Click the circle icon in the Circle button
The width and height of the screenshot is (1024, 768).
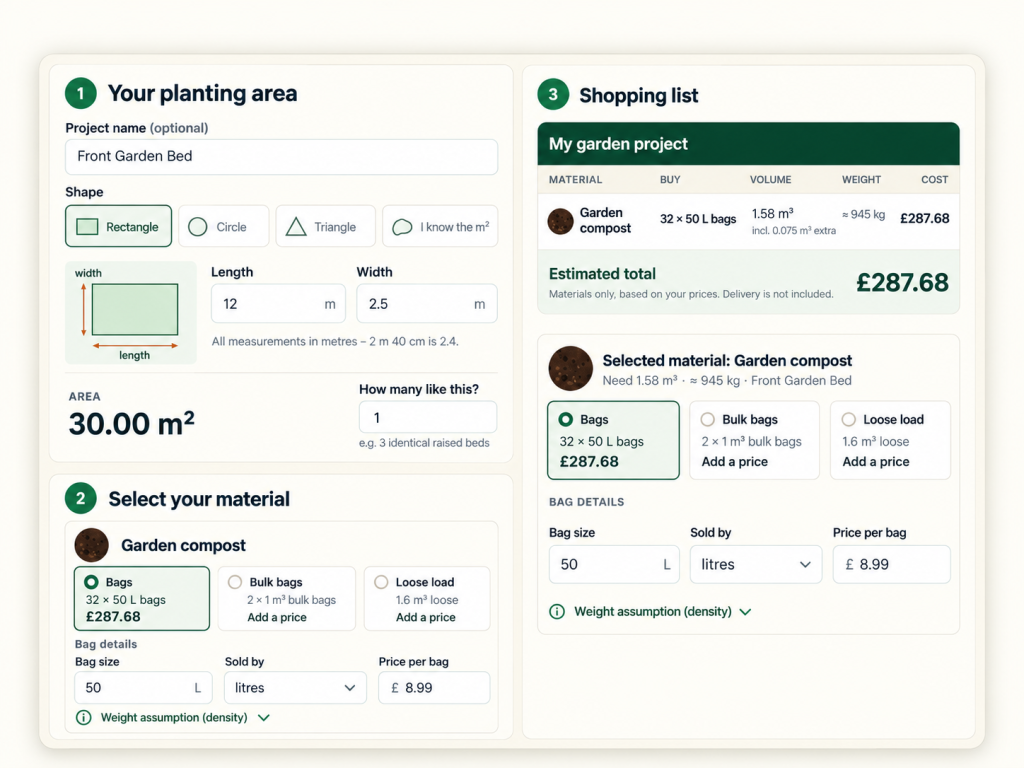coord(198,227)
